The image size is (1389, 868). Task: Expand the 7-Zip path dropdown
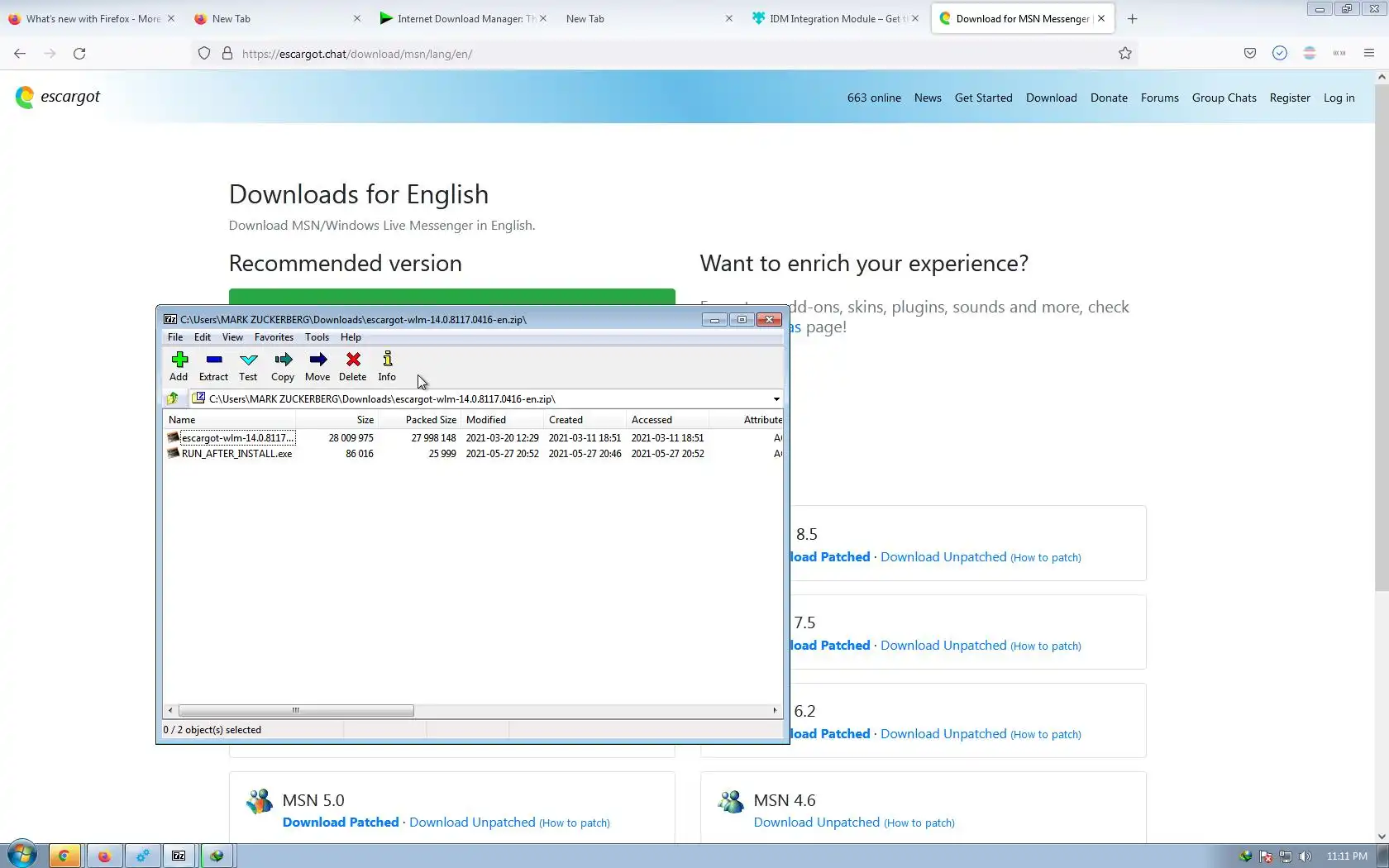776,399
